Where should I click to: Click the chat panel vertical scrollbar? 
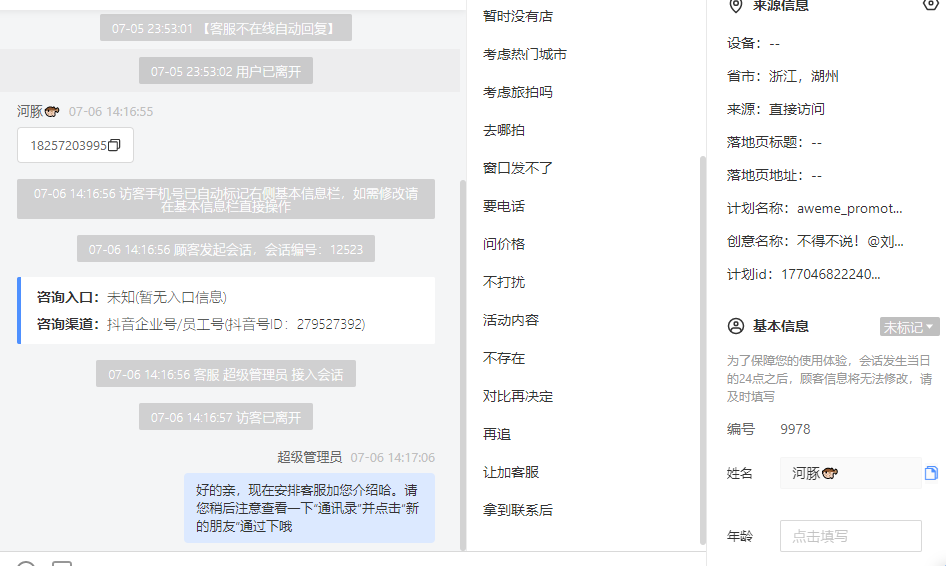(463, 365)
